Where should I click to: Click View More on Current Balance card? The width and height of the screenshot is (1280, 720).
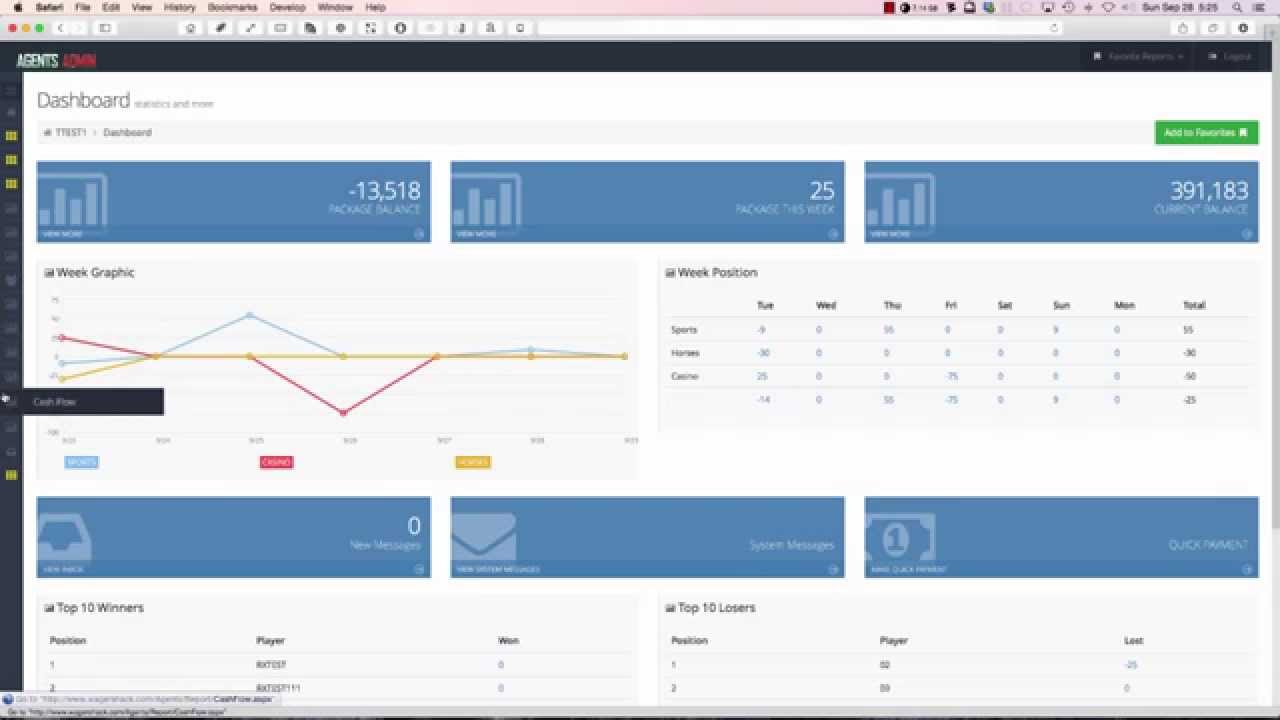click(x=890, y=234)
